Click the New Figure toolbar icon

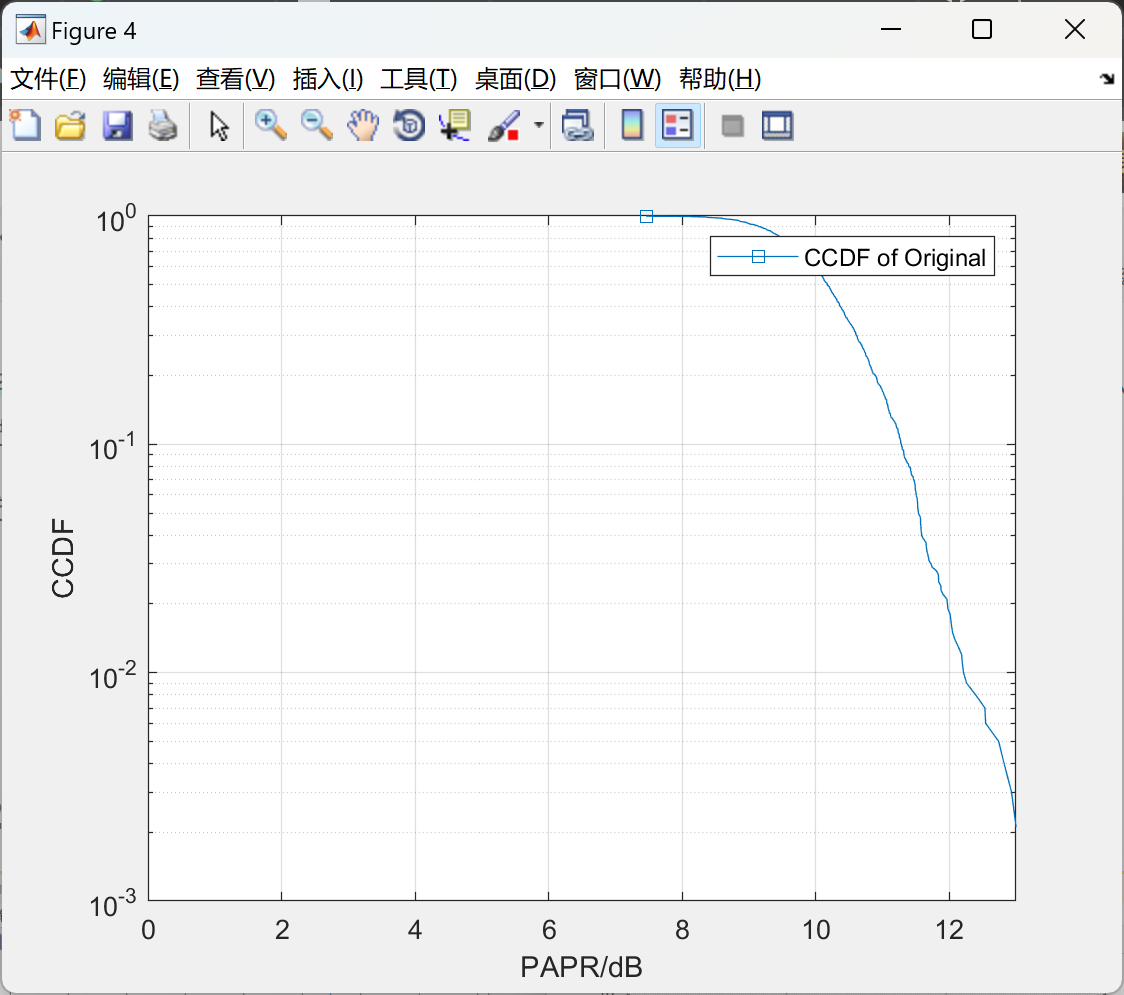point(26,125)
